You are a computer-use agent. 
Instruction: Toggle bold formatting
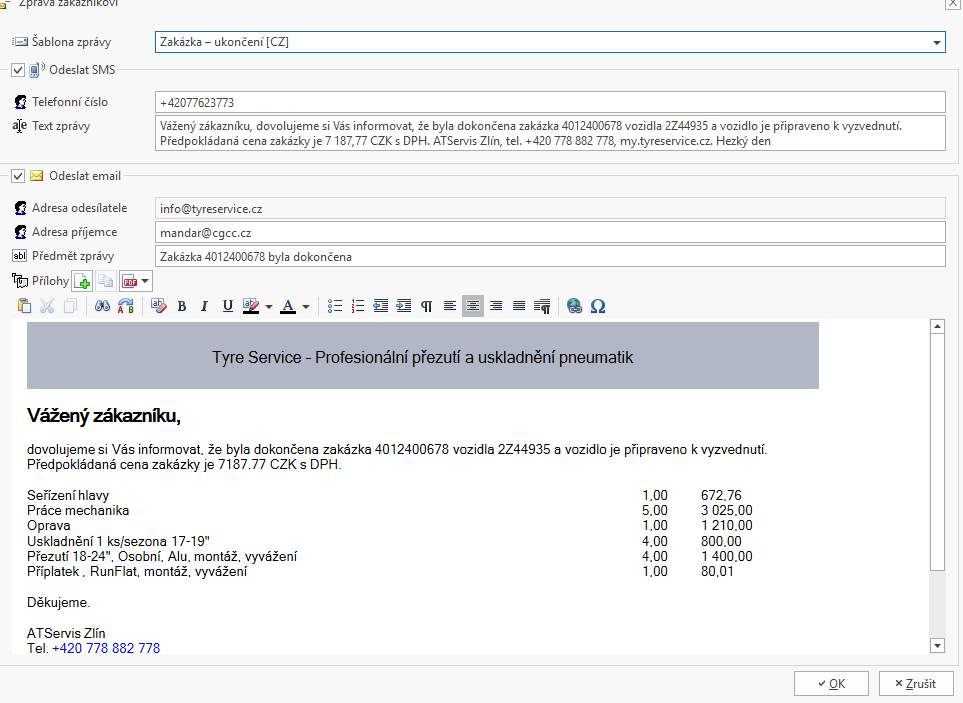pos(182,306)
